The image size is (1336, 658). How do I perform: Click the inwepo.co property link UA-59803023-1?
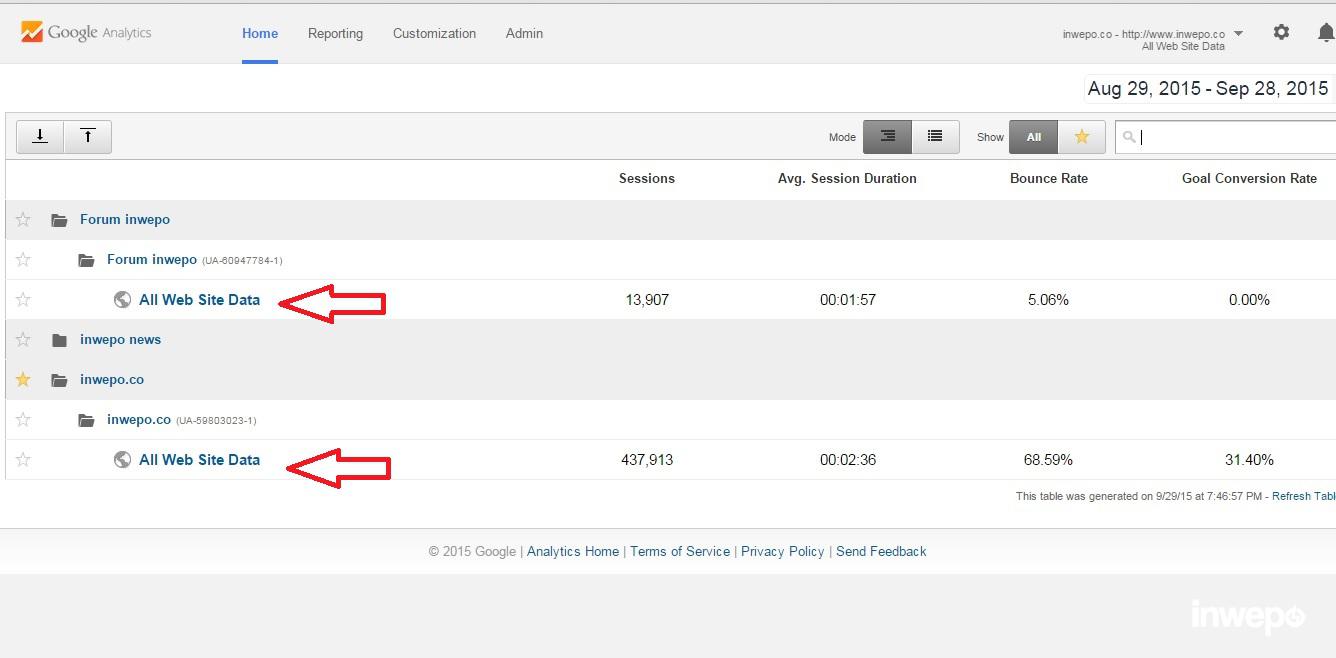click(x=139, y=419)
